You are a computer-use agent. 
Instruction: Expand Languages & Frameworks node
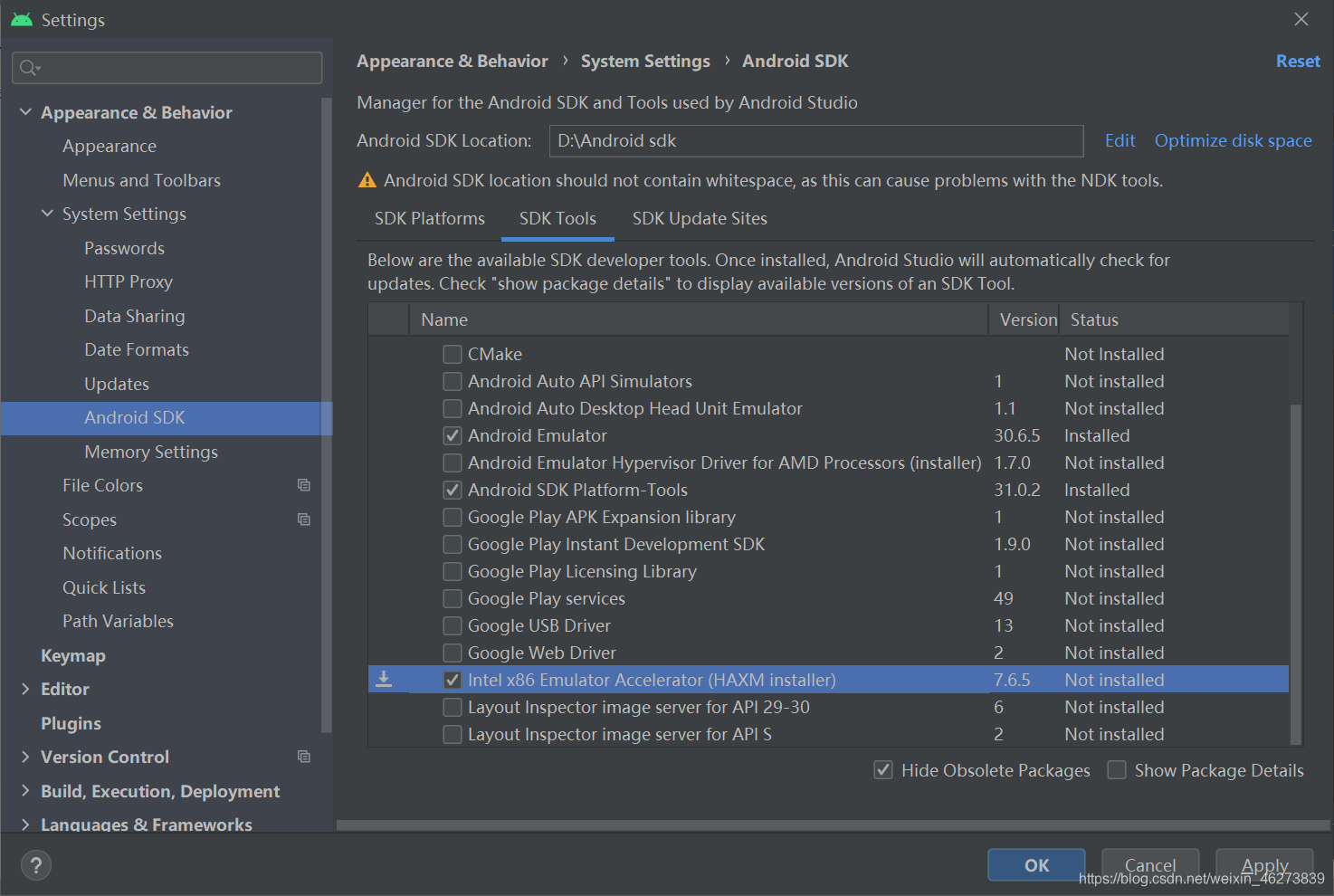tap(25, 825)
